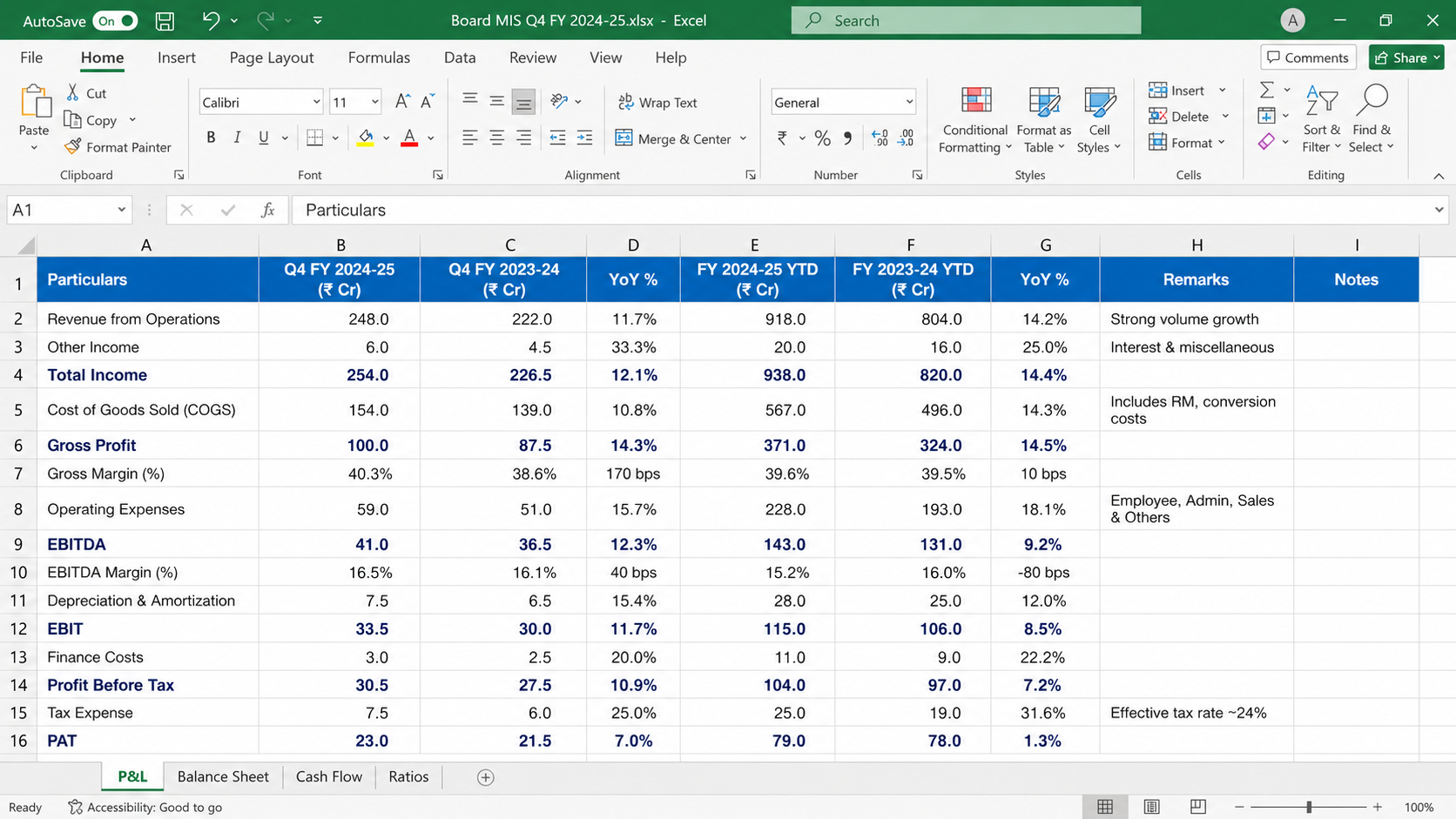
Task: Apply the red Font Color A
Action: [x=409, y=138]
